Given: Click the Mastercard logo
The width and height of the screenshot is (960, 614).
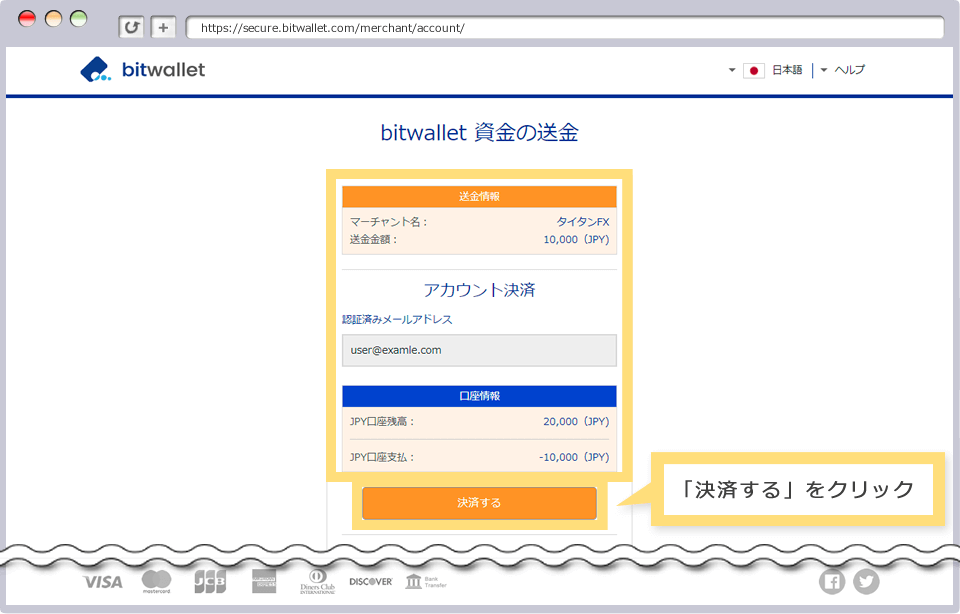Looking at the screenshot, I should [156, 581].
